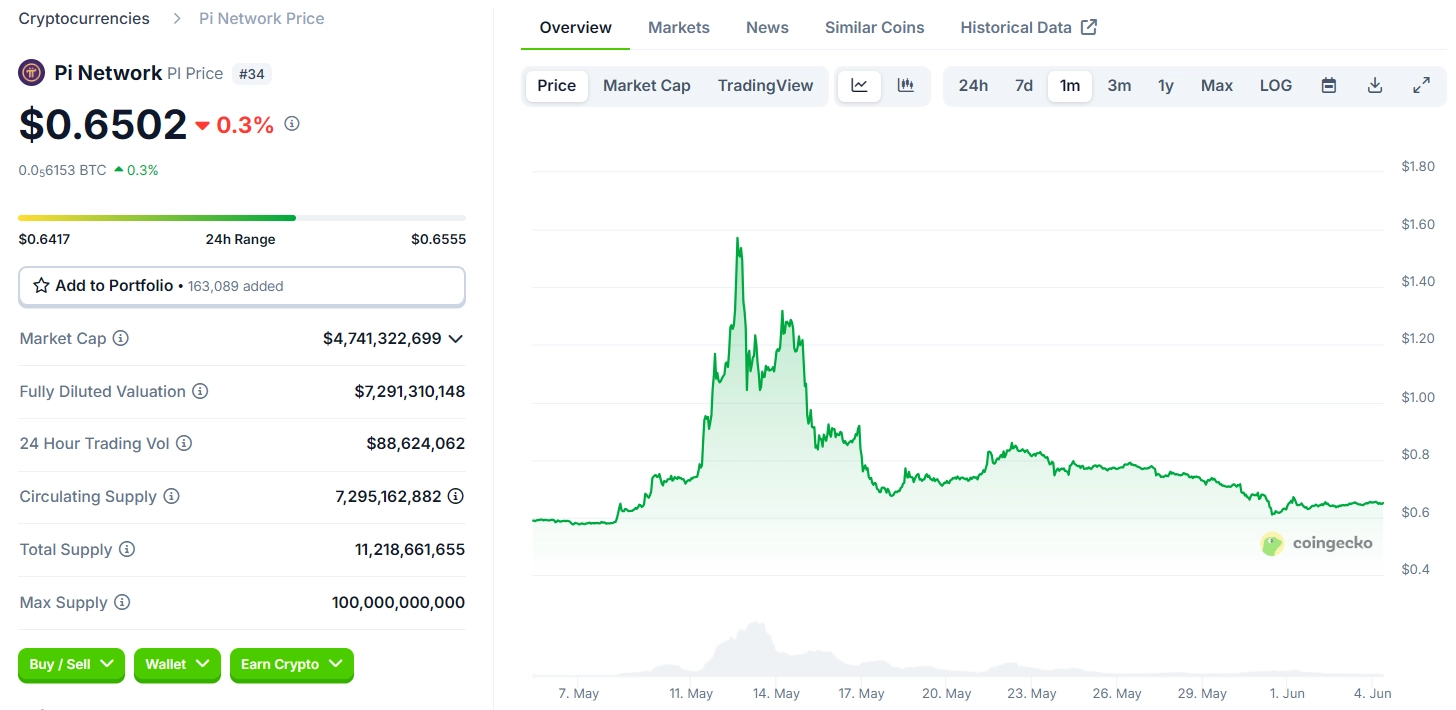The width and height of the screenshot is (1456, 710).
Task: Select the Market Cap chart toggle
Action: coord(647,86)
